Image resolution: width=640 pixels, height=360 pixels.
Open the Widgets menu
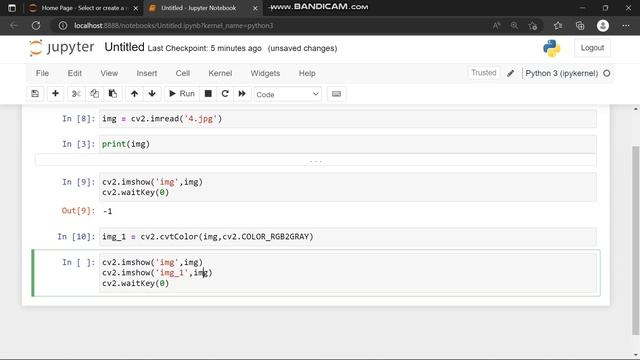265,73
